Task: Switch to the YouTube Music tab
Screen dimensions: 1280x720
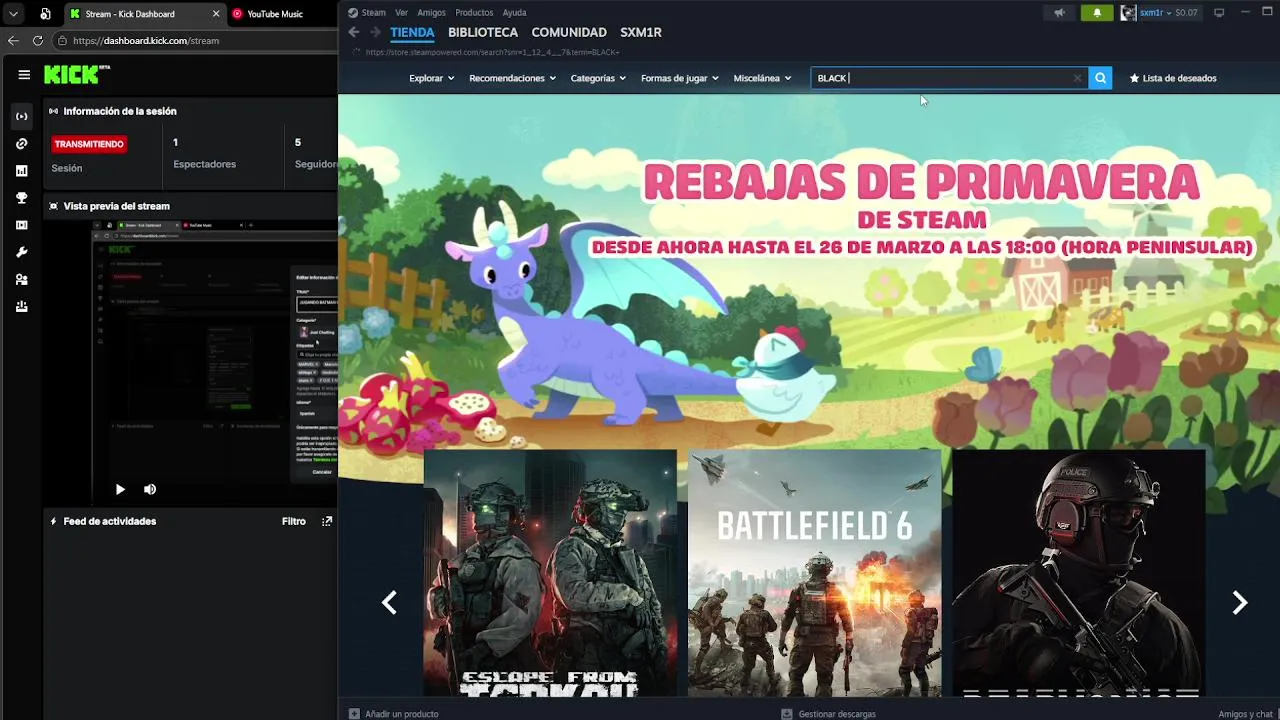Action: click(x=275, y=14)
